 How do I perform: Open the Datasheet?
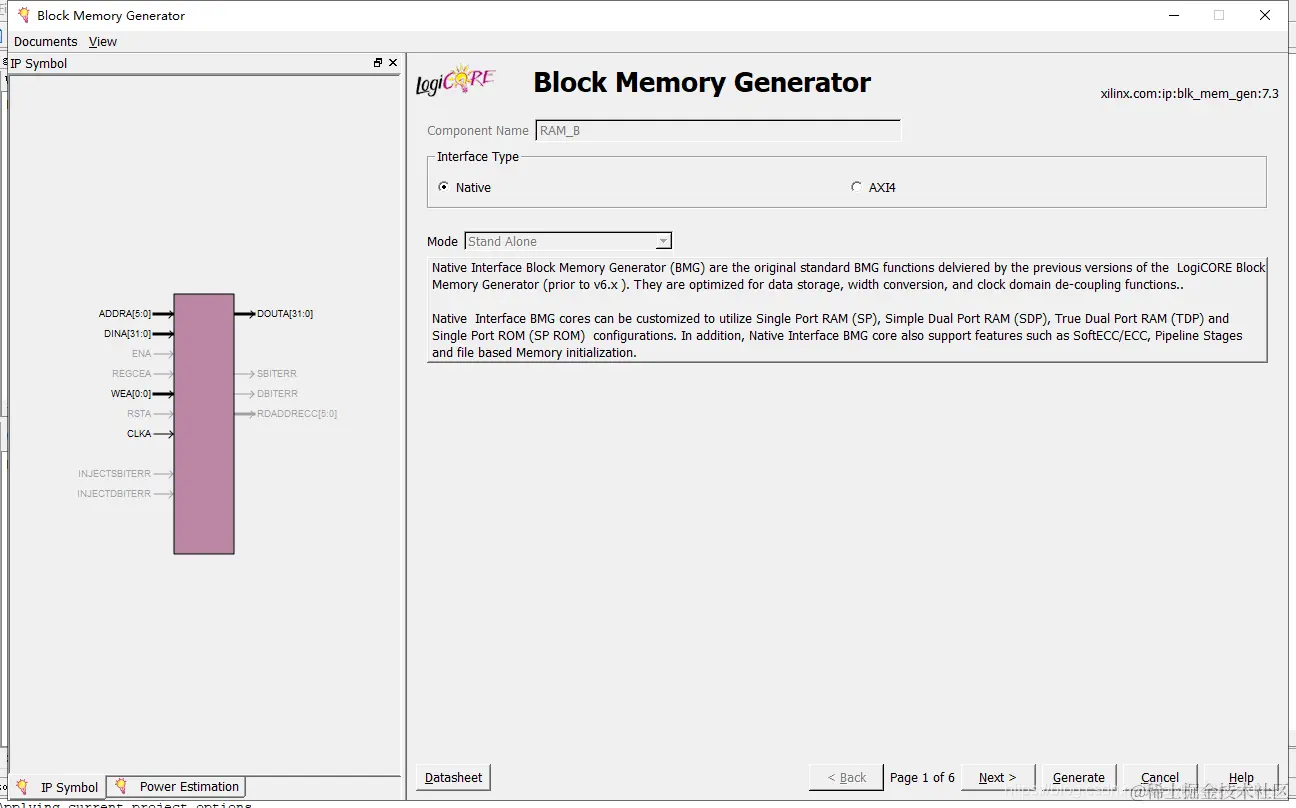click(453, 777)
